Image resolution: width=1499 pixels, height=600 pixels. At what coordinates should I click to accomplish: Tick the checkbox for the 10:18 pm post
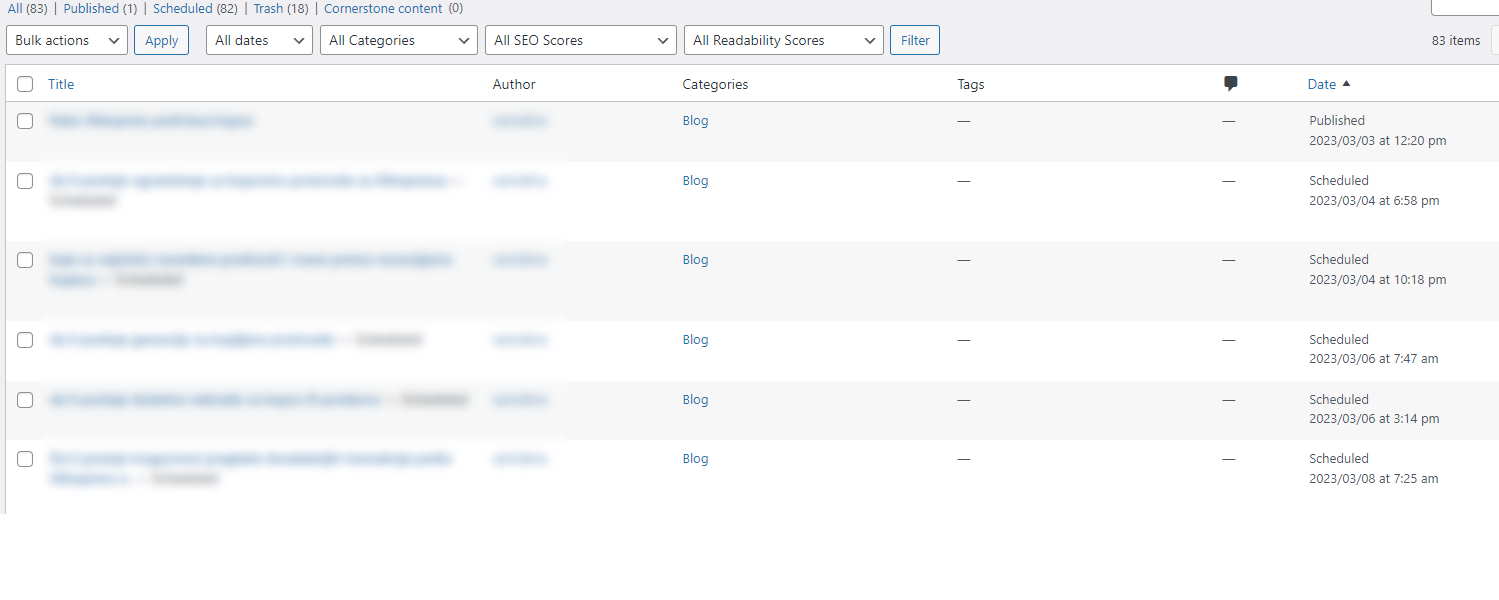point(25,260)
